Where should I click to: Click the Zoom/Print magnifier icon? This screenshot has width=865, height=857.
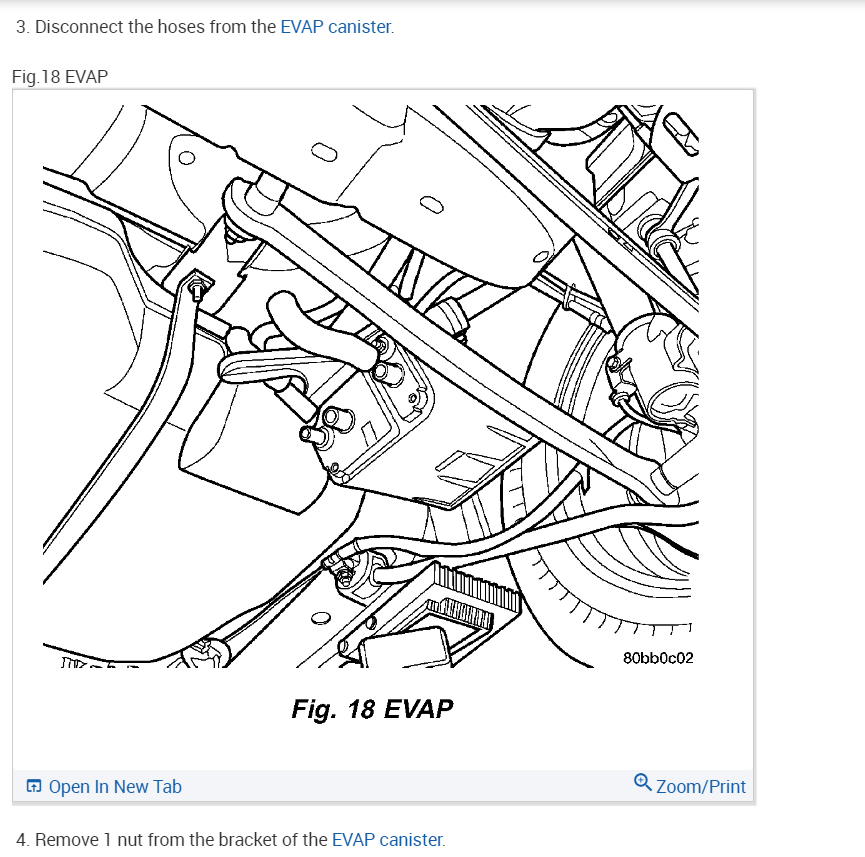(x=642, y=782)
